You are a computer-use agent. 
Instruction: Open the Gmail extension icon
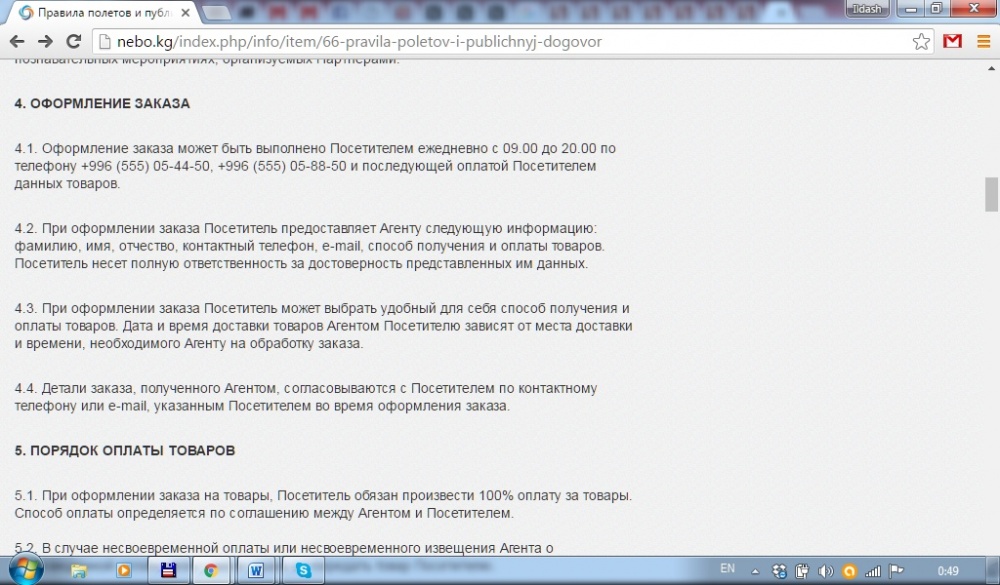point(952,41)
